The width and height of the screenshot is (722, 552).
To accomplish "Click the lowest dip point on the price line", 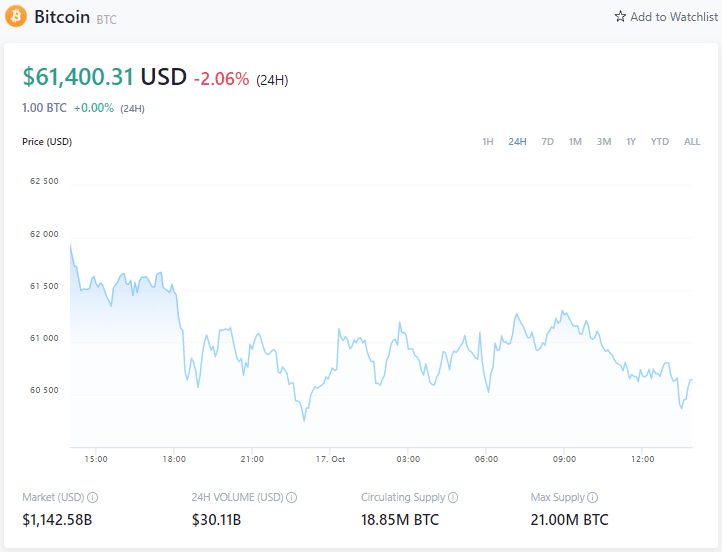I will 304,420.
